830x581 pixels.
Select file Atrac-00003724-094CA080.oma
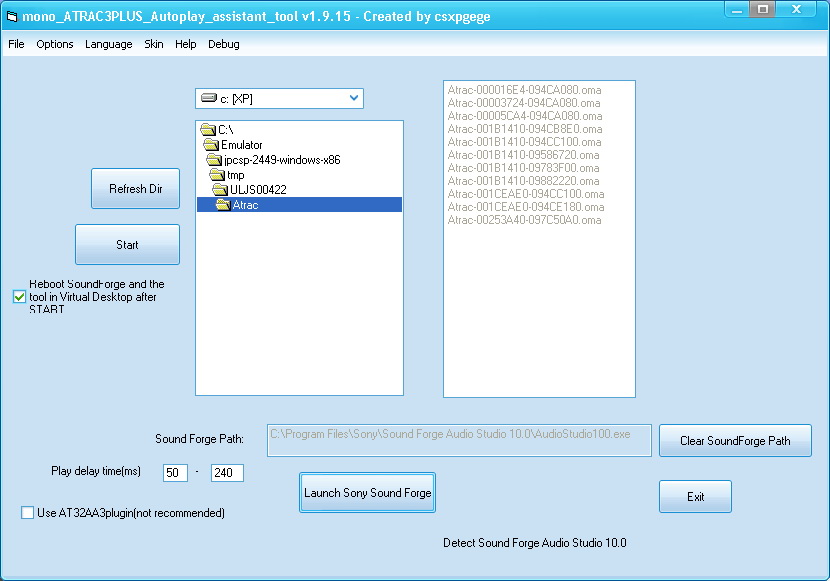(524, 103)
